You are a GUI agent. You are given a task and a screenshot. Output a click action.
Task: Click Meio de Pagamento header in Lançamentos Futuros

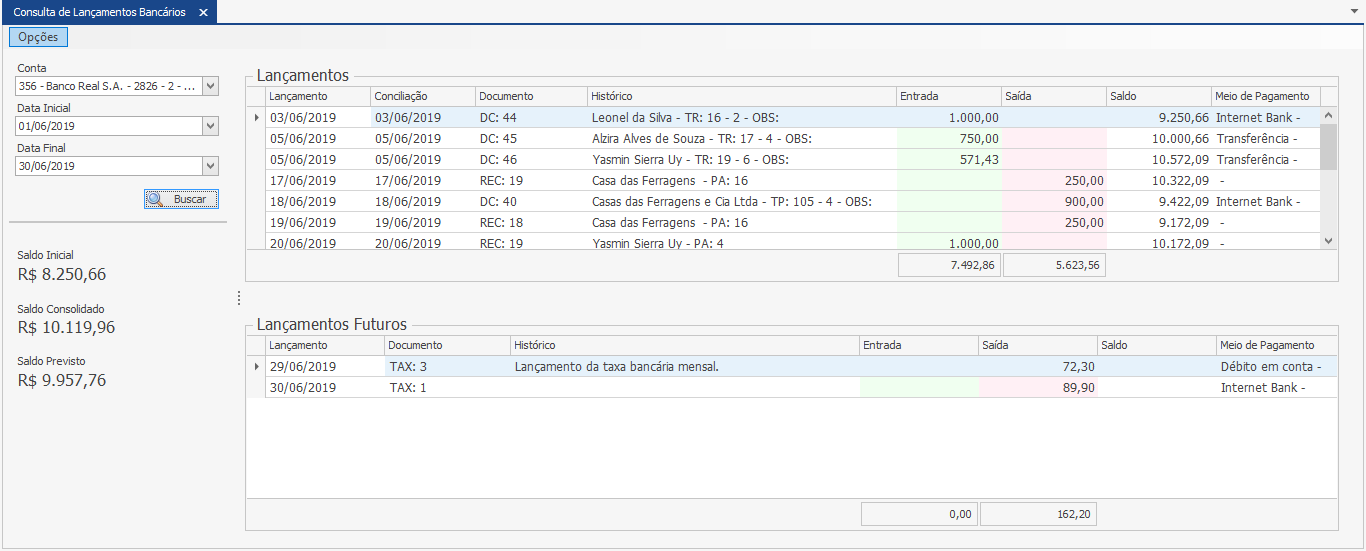pyautogui.click(x=1266, y=345)
